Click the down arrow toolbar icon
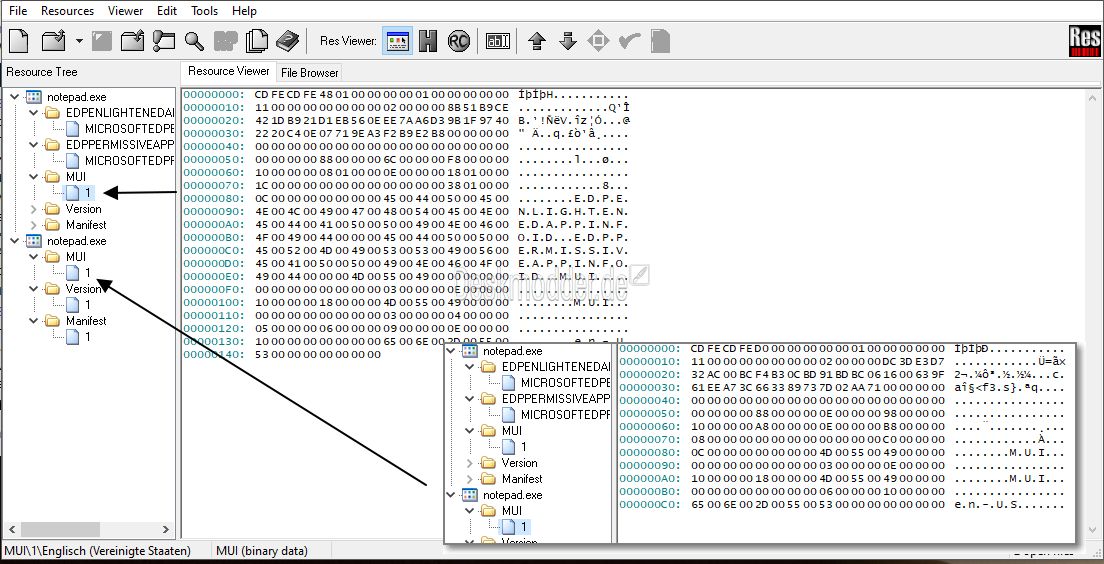This screenshot has width=1104, height=564. (567, 41)
